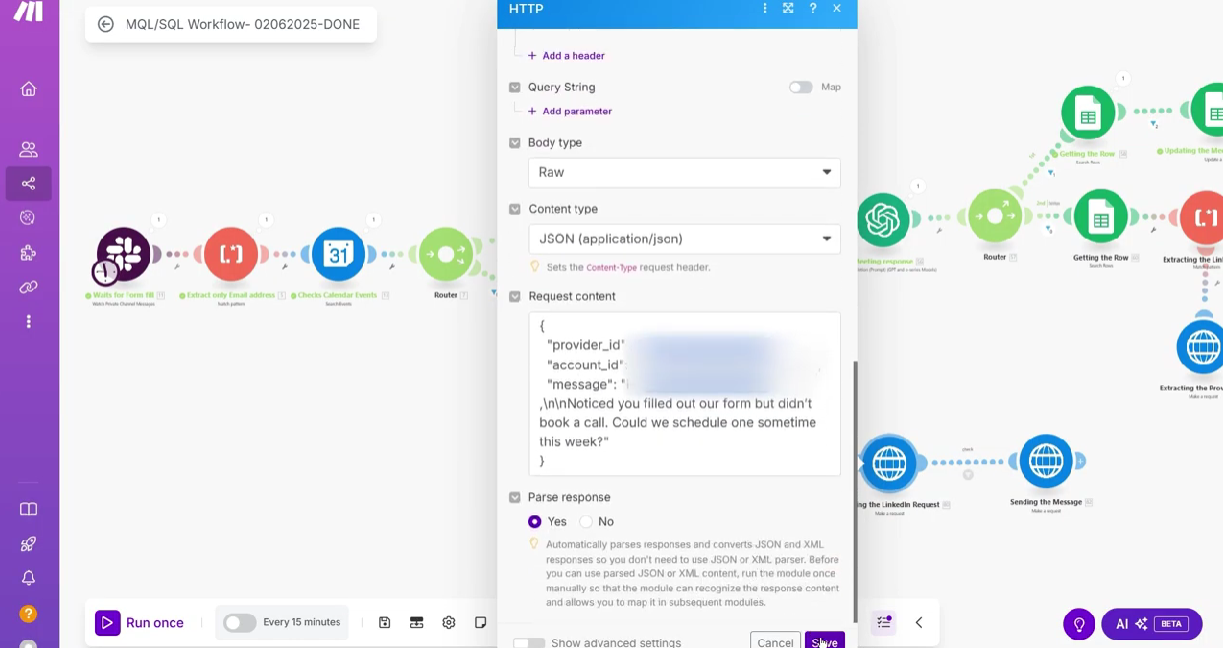Click the scenario name 'MQL/SQL Workflow- 02062025-DONE'
This screenshot has width=1223, height=648.
tap(243, 24)
